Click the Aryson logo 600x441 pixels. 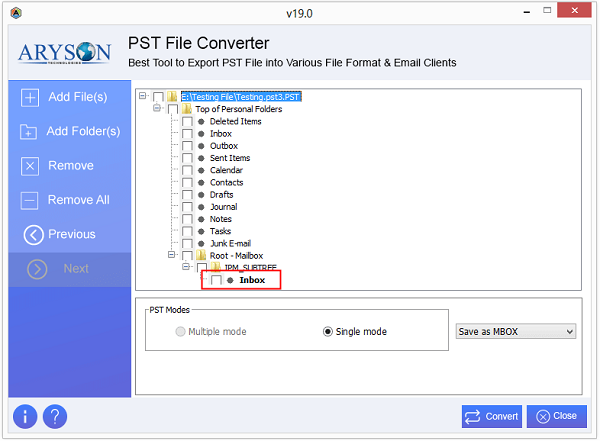[x=64, y=52]
